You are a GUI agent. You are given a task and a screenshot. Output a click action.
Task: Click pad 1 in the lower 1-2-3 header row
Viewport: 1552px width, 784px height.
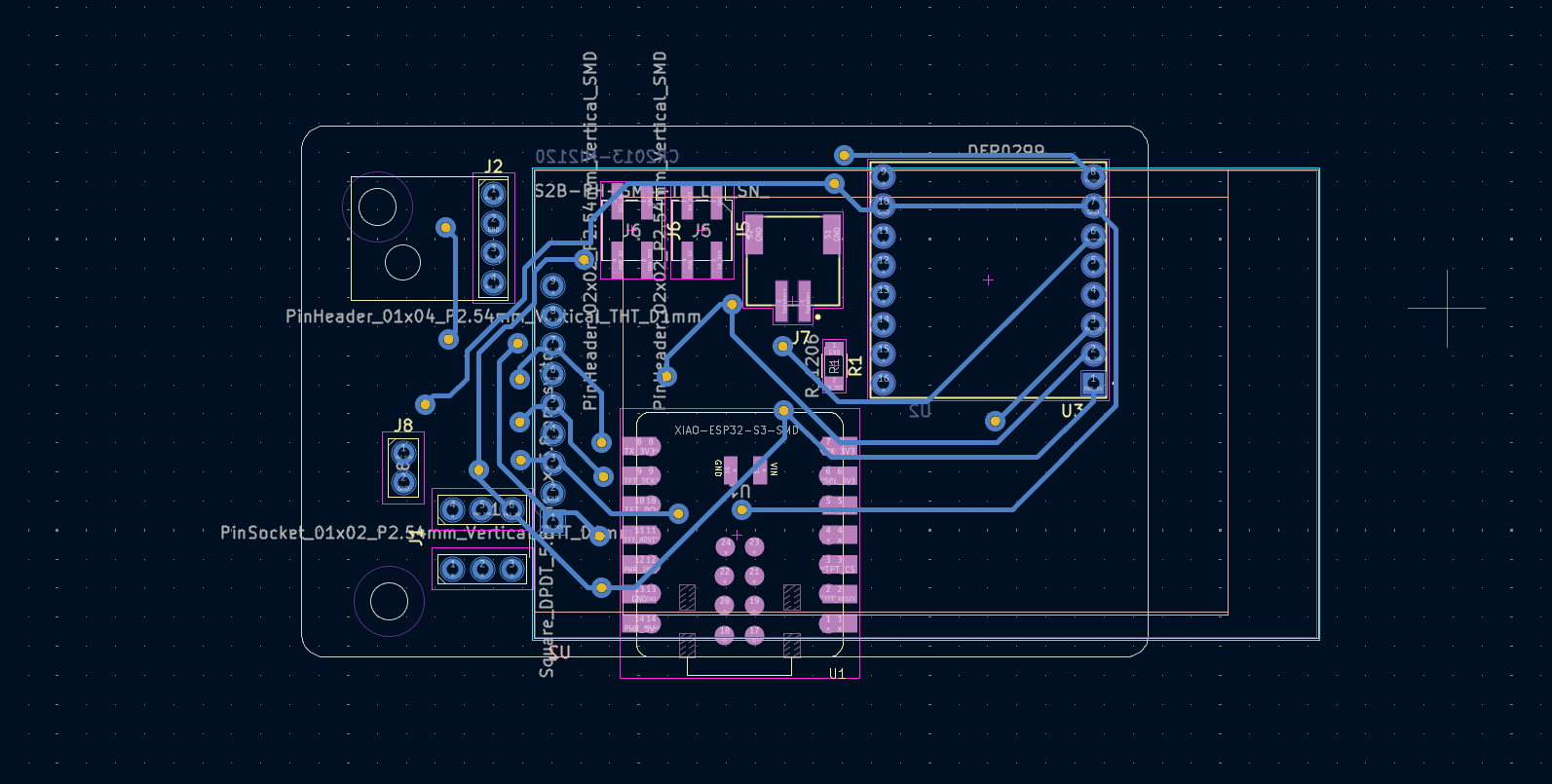[451, 569]
